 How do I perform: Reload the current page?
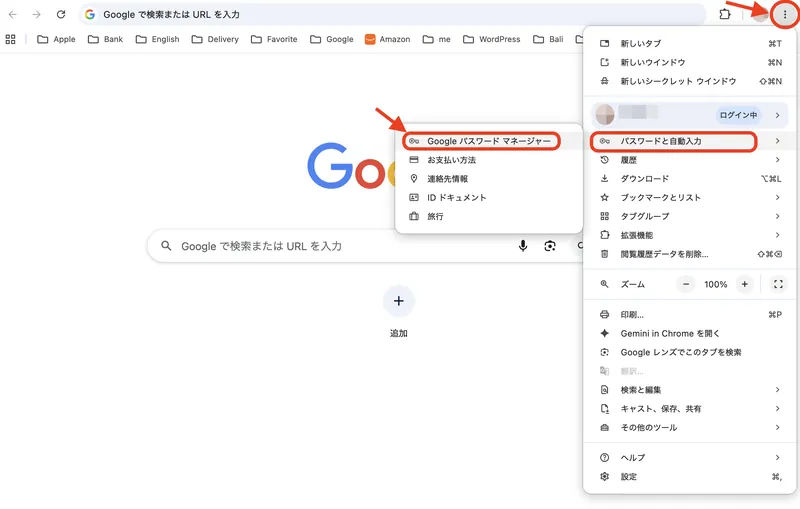[x=61, y=14]
